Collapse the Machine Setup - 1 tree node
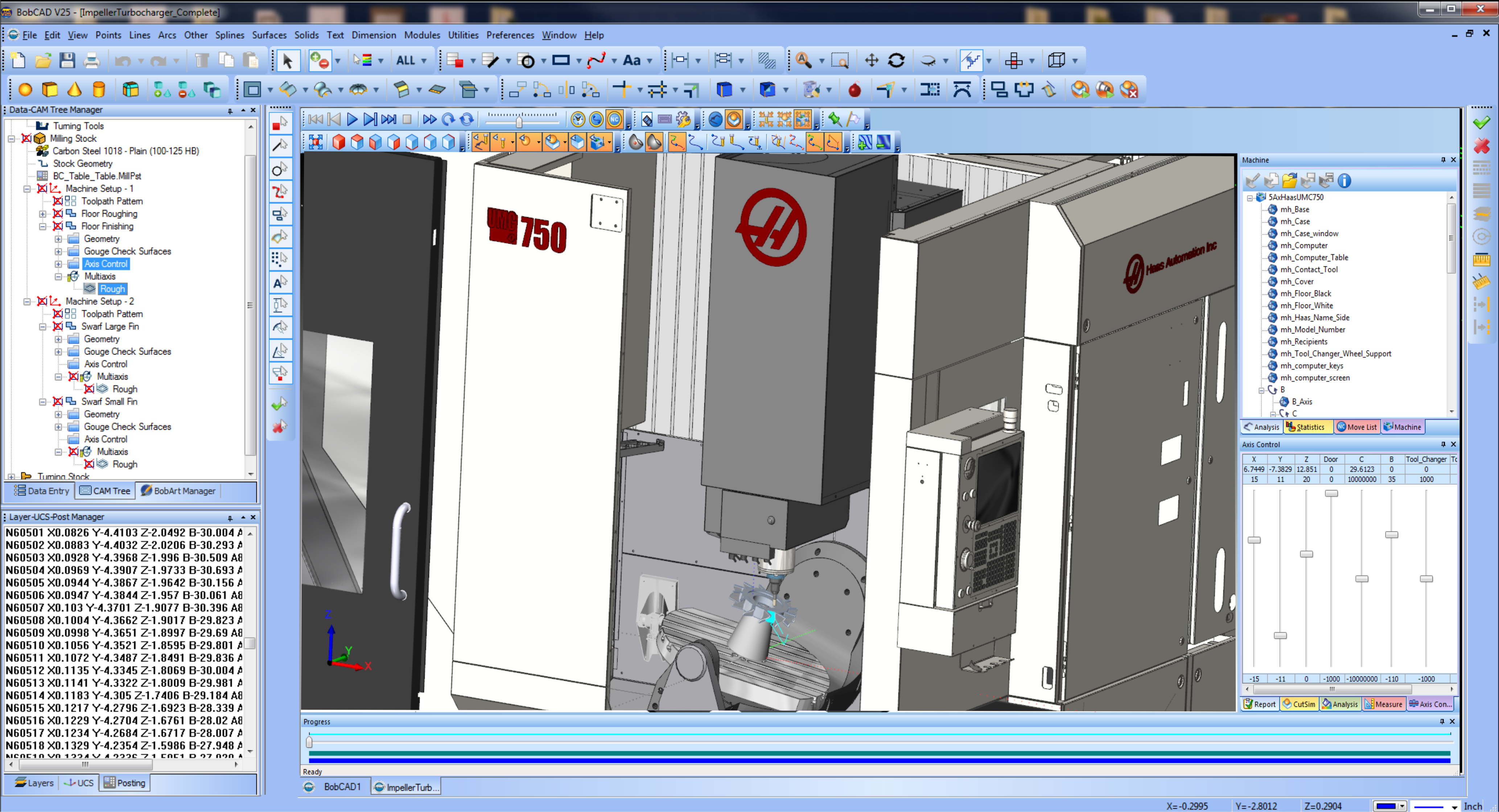This screenshot has width=1499, height=812. (27, 188)
